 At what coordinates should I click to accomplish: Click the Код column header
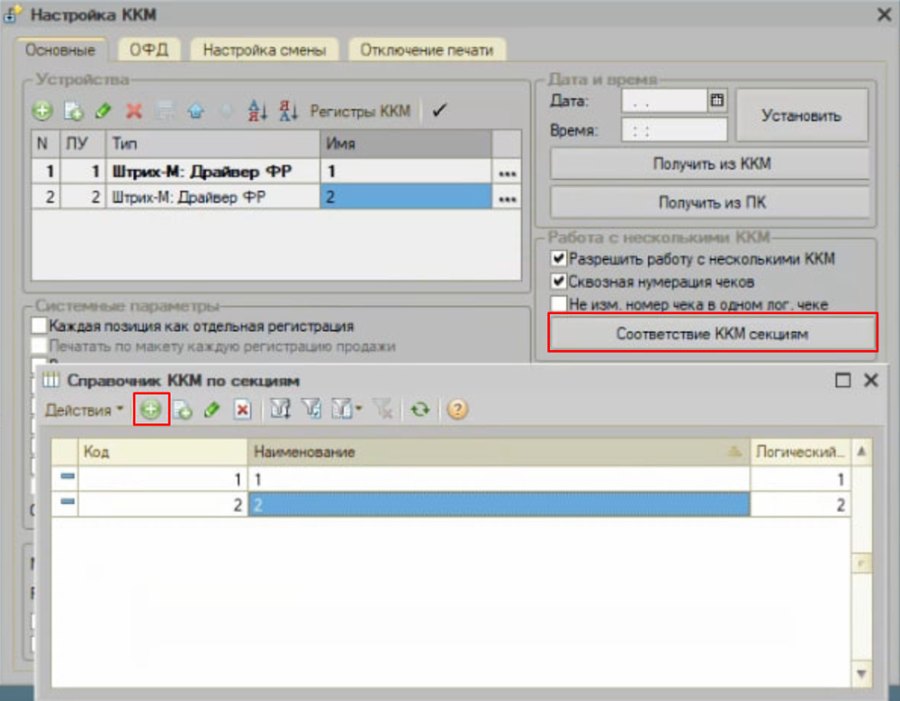click(163, 452)
